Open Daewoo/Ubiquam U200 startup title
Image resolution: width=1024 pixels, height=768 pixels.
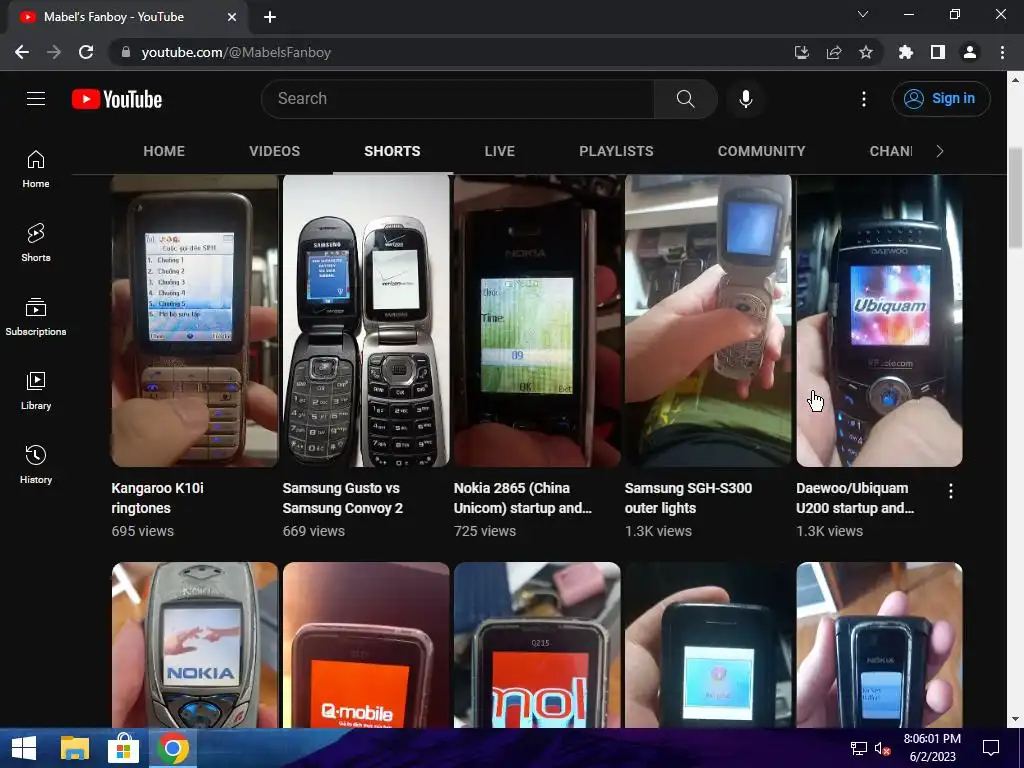click(855, 498)
